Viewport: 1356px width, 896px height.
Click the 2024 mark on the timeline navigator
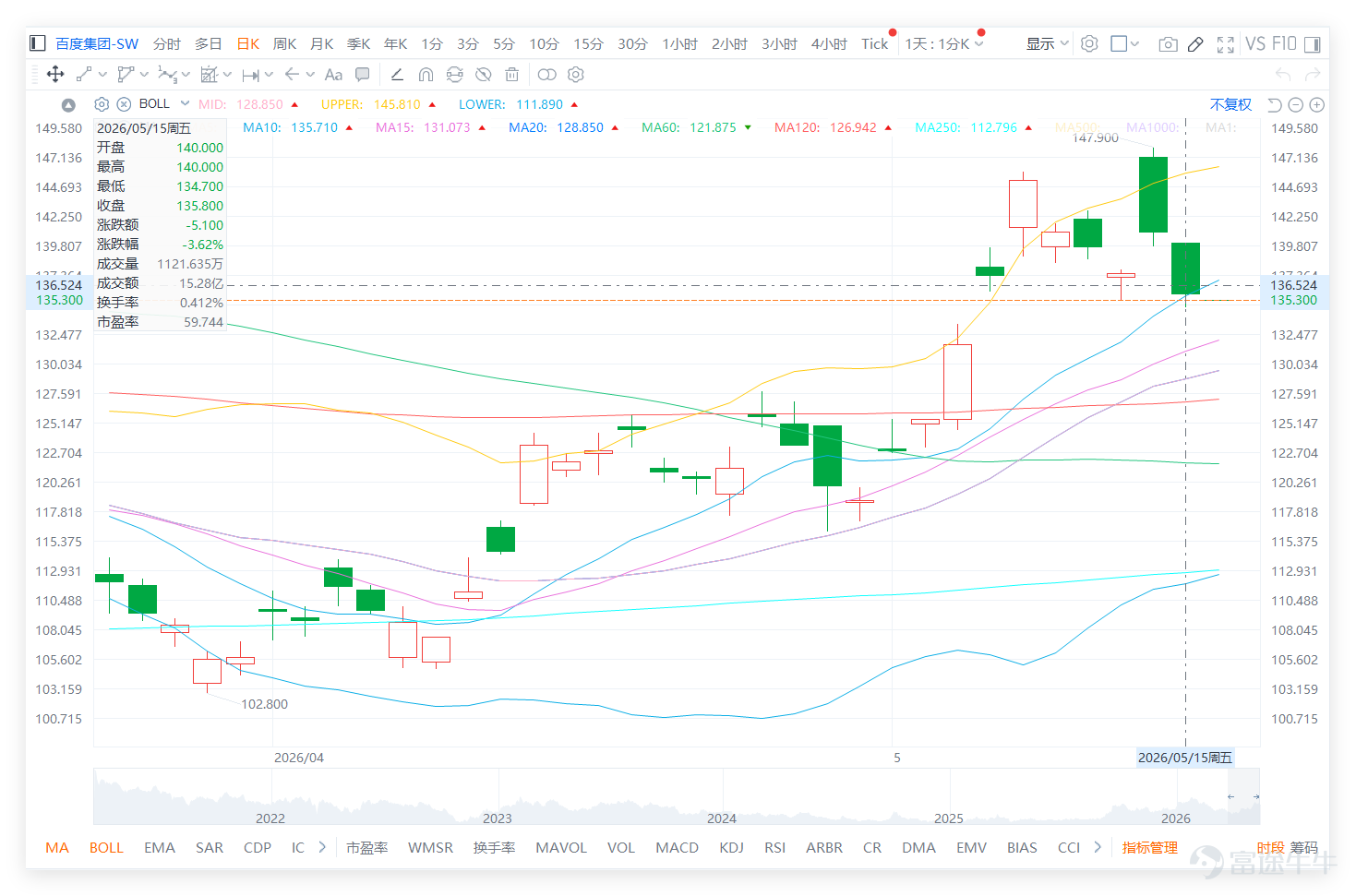point(722,818)
